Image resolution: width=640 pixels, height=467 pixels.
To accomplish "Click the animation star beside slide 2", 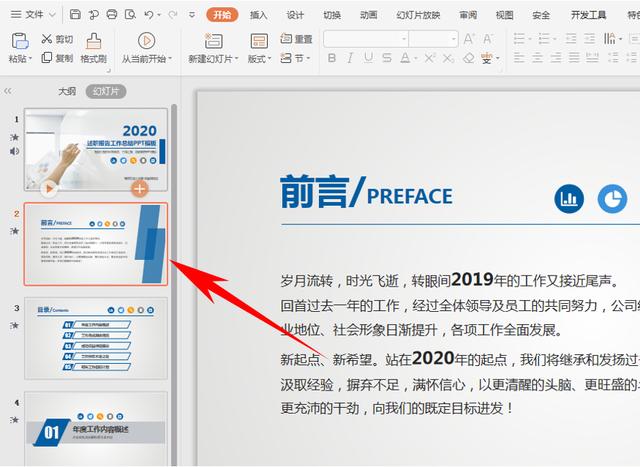I will tap(15, 231).
